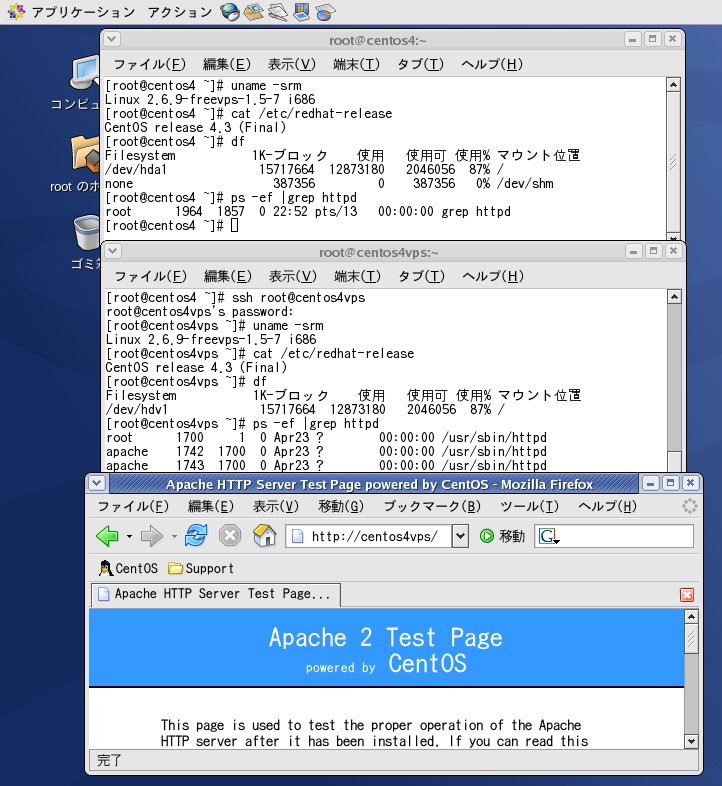Click 'Apache 2 Test Page' heading
The image size is (722, 786).
(386, 638)
